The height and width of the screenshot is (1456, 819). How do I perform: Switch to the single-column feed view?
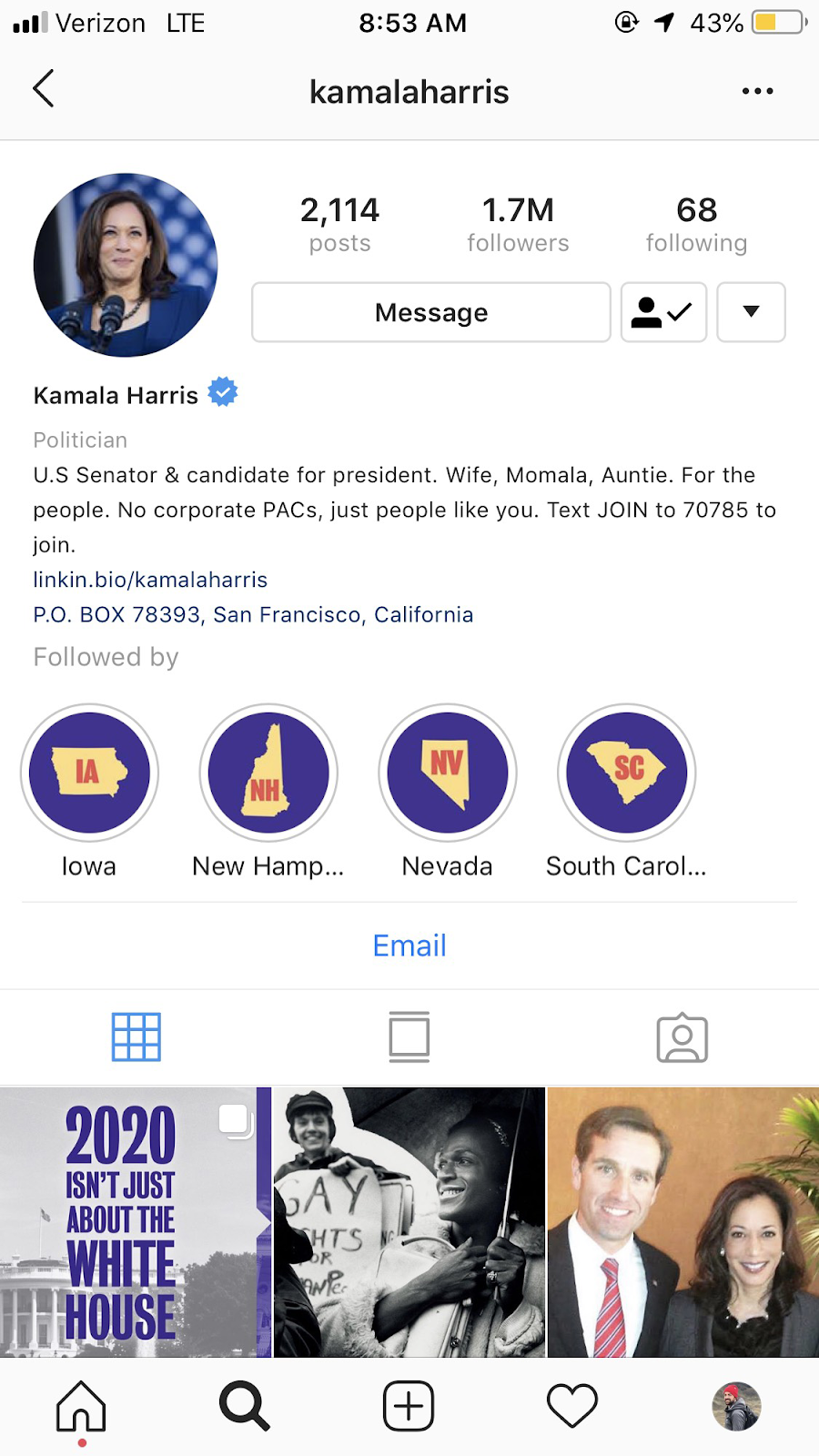[409, 1037]
